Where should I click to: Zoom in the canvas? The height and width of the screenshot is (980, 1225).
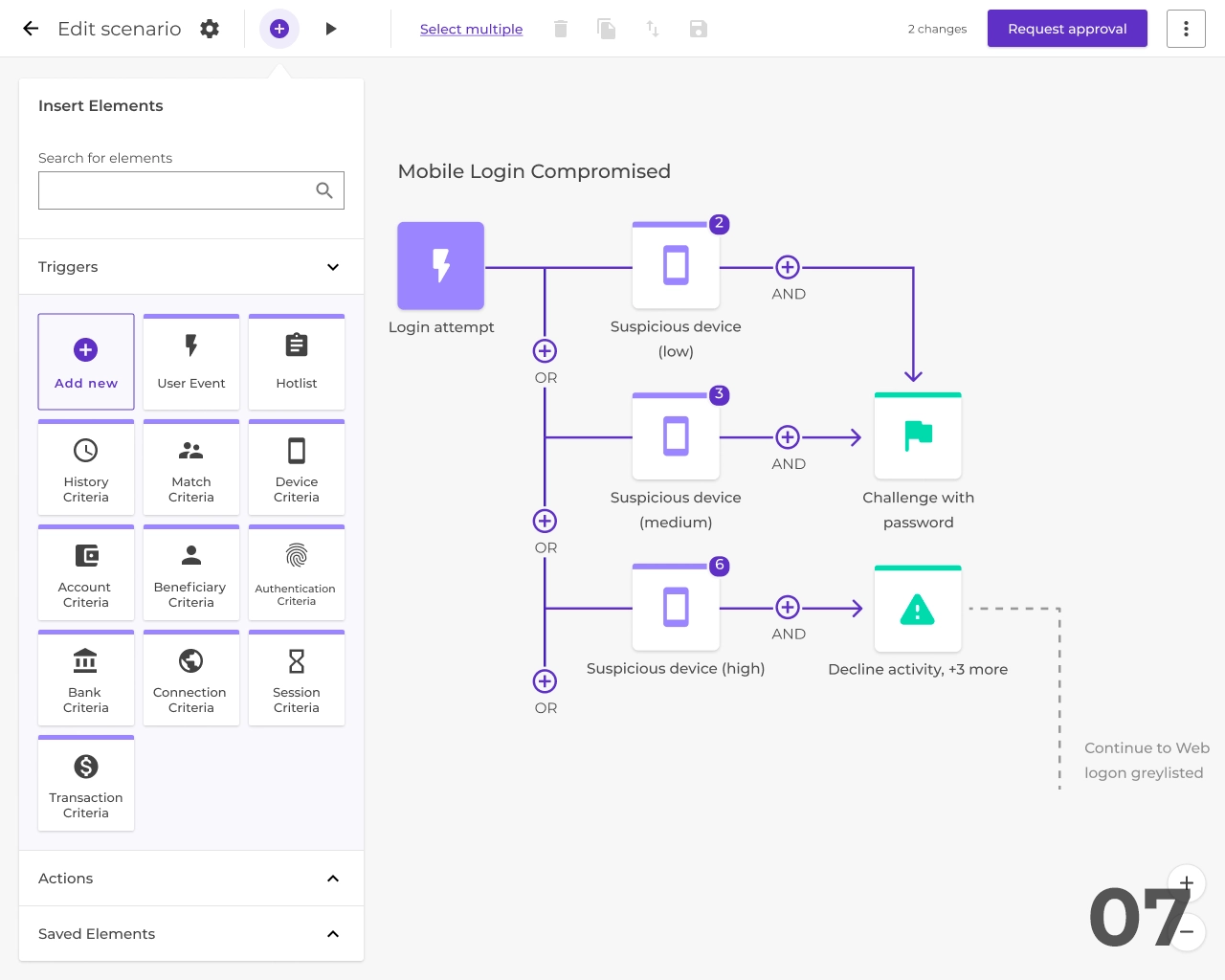(1187, 882)
